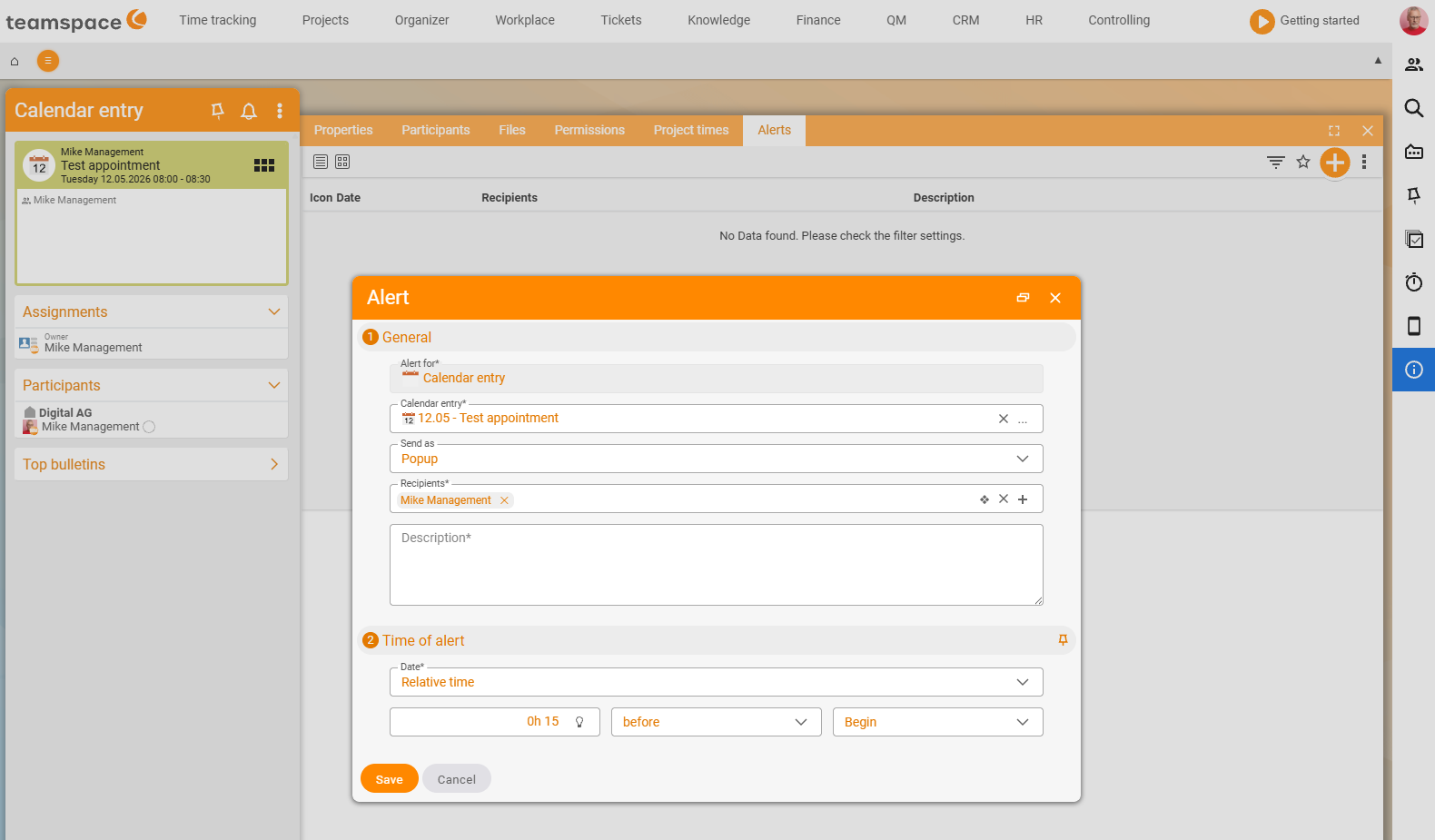The width and height of the screenshot is (1435, 840).
Task: Switch alerts to list view icon
Action: pos(321,162)
